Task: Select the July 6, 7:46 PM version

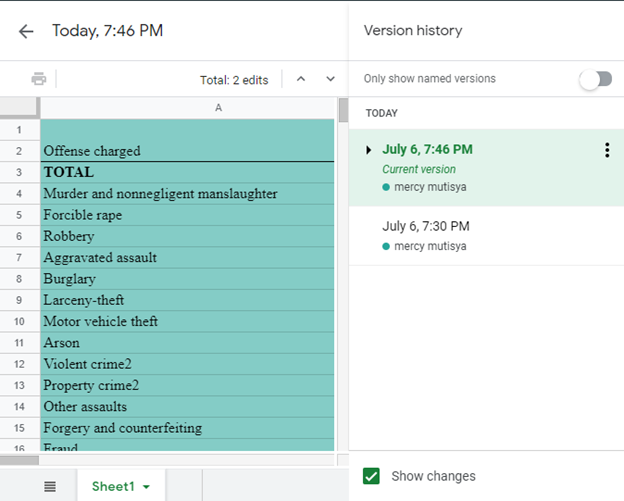Action: [486, 167]
